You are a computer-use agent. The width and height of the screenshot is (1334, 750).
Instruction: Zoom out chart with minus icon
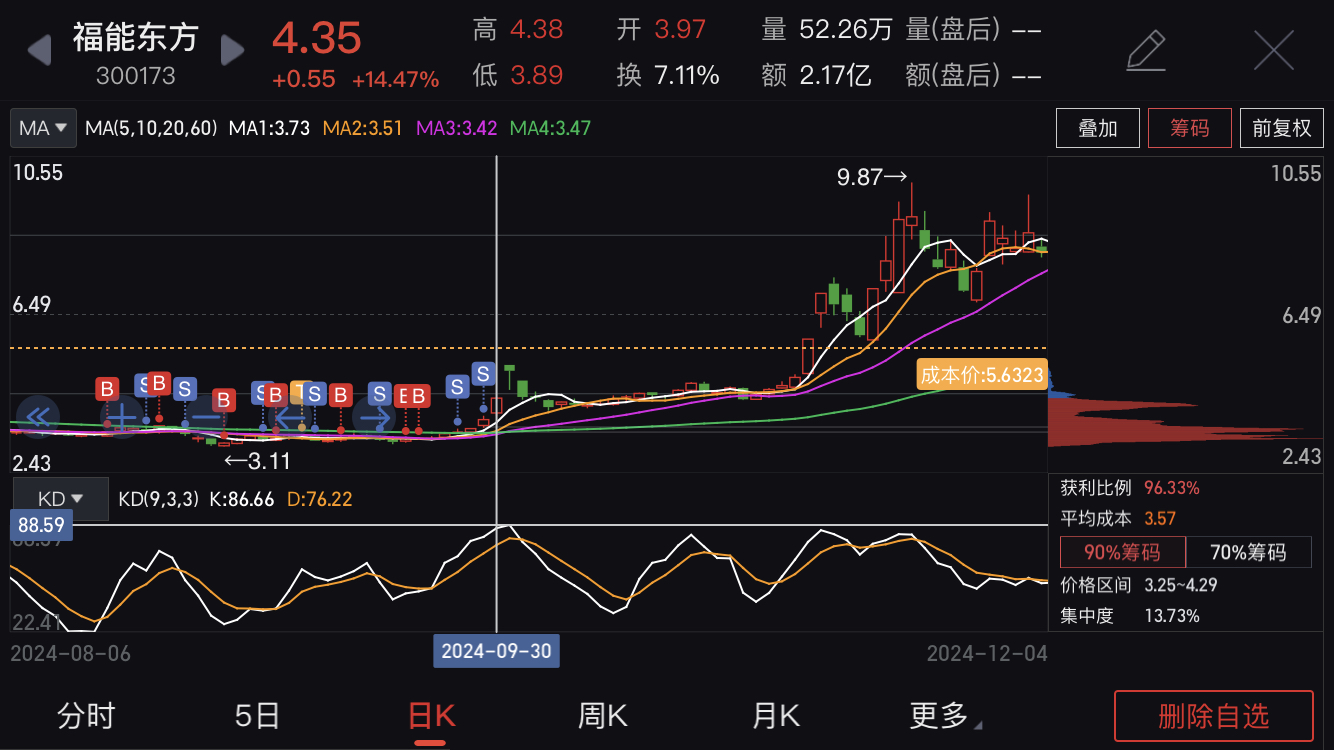point(206,416)
